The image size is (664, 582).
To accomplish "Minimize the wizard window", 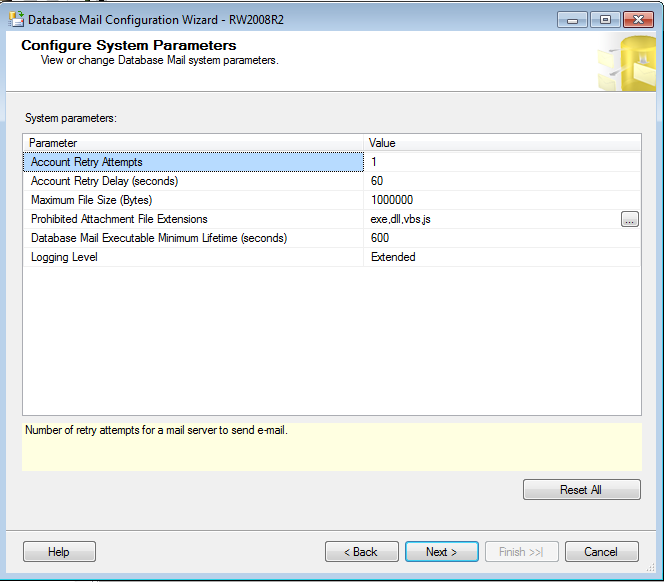I will click(572, 19).
